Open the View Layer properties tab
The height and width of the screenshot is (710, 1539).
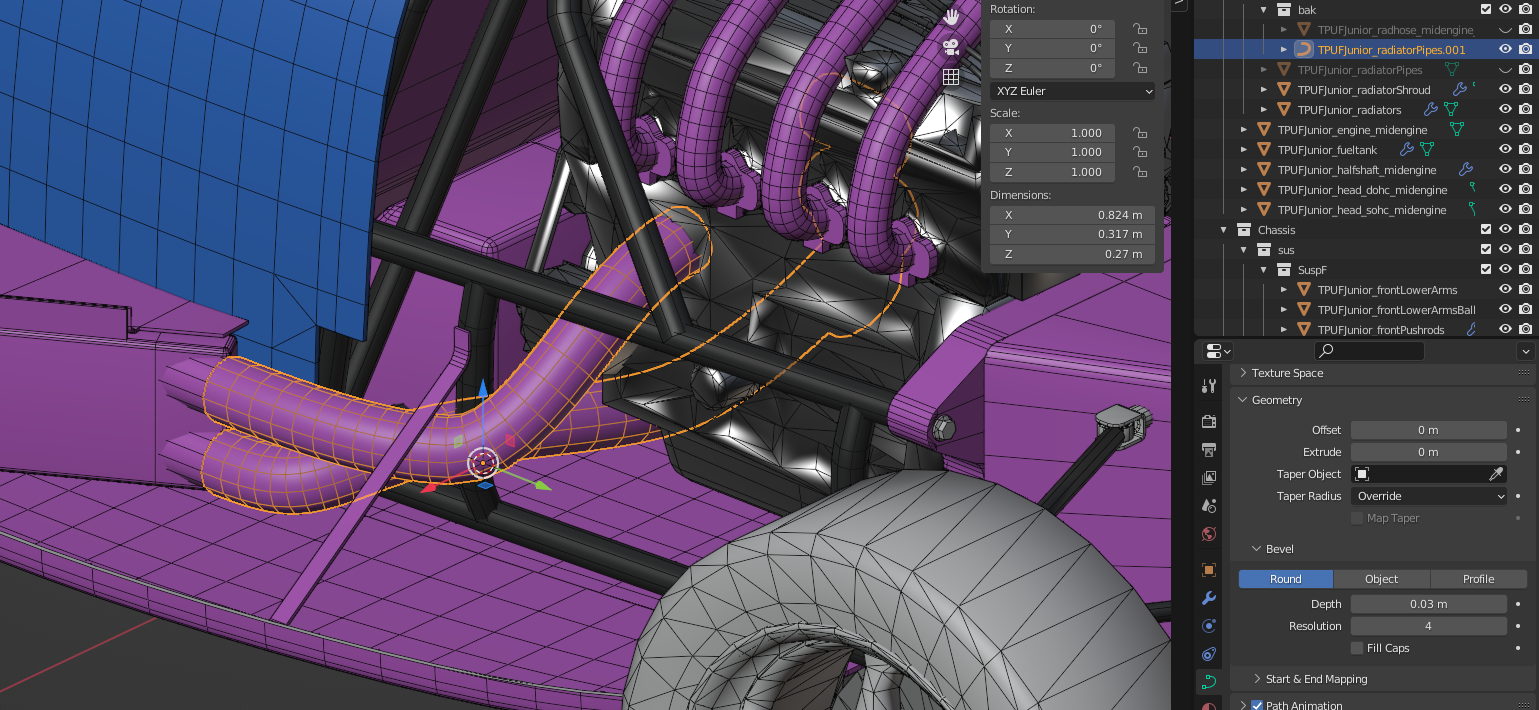[1209, 478]
